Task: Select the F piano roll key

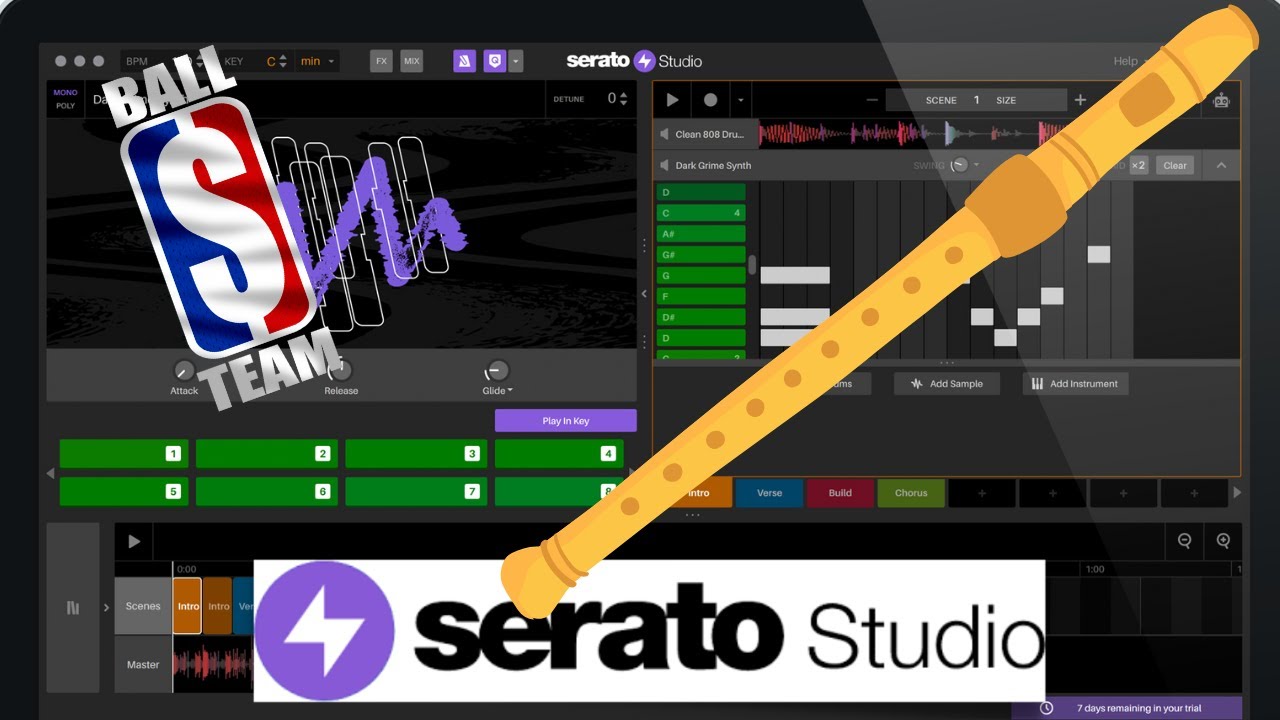Action: coord(700,296)
